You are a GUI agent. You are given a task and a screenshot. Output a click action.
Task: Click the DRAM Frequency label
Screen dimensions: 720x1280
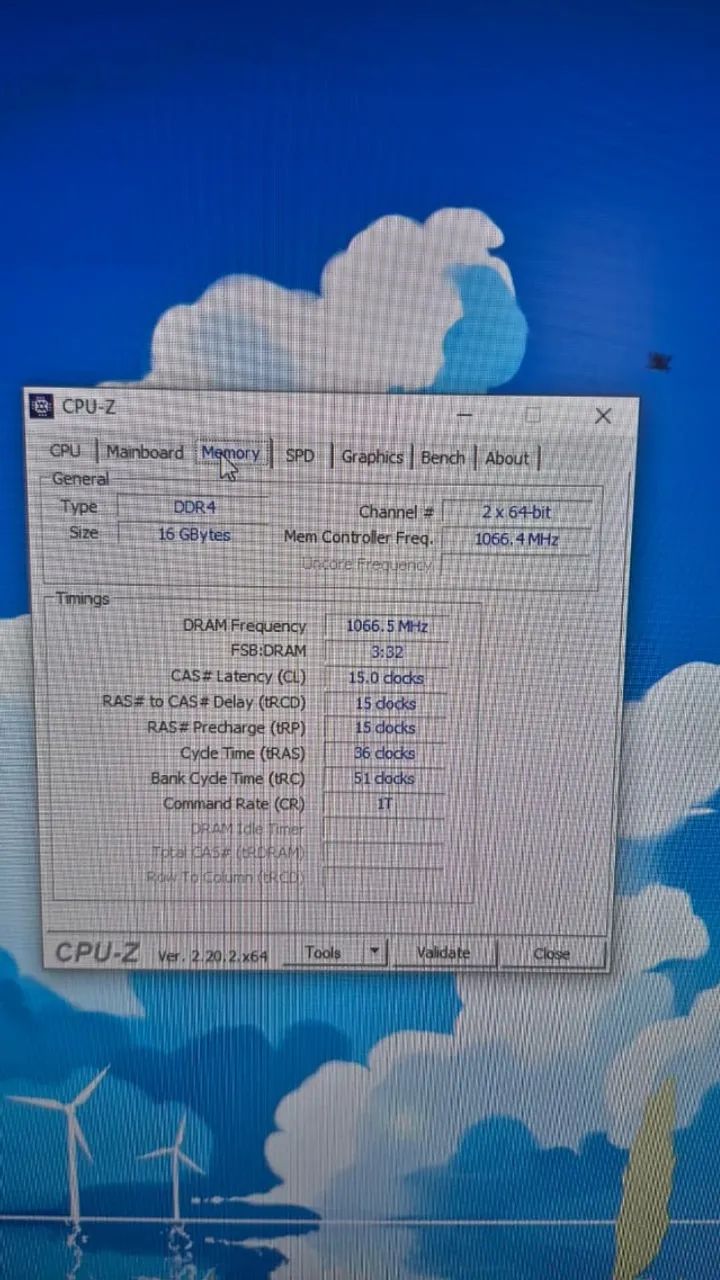244,626
